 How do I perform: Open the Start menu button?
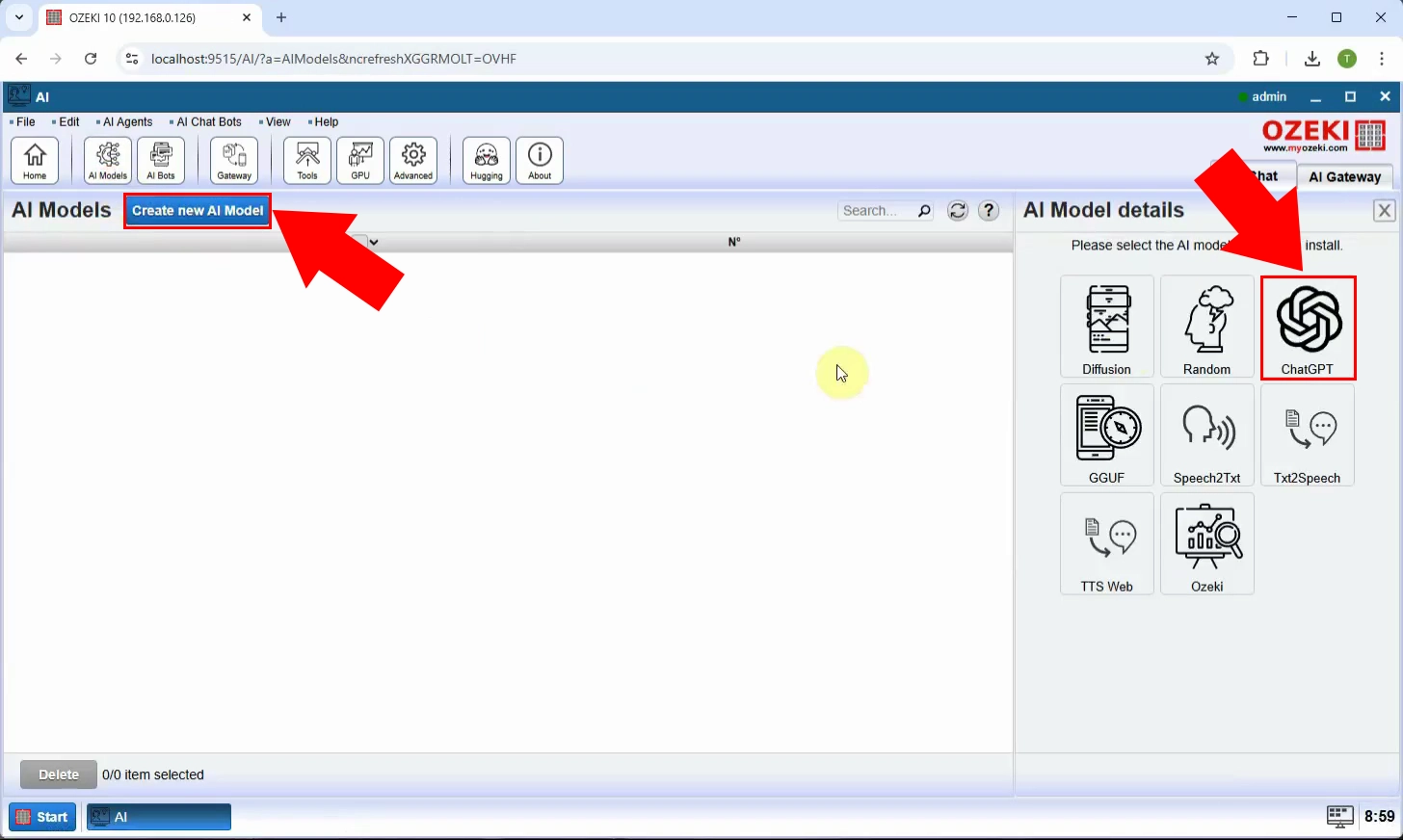coord(42,817)
